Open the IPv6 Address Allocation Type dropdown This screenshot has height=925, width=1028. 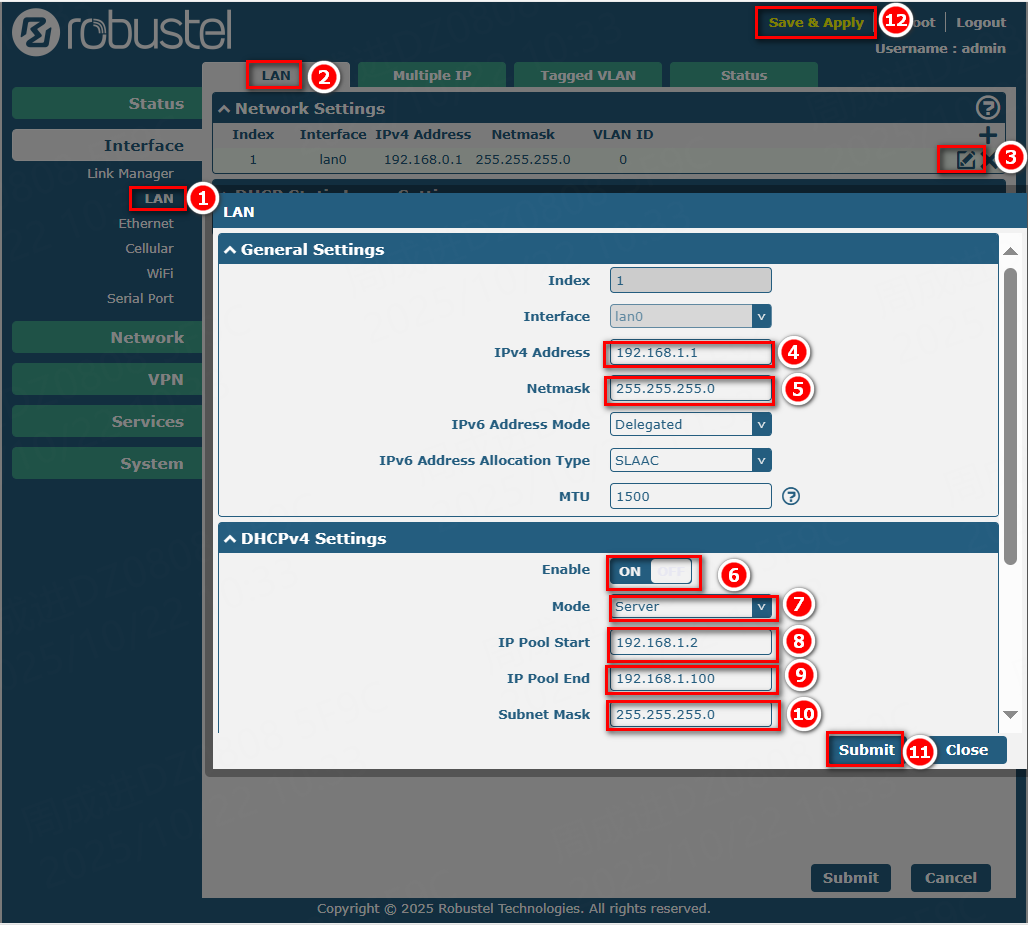point(690,460)
